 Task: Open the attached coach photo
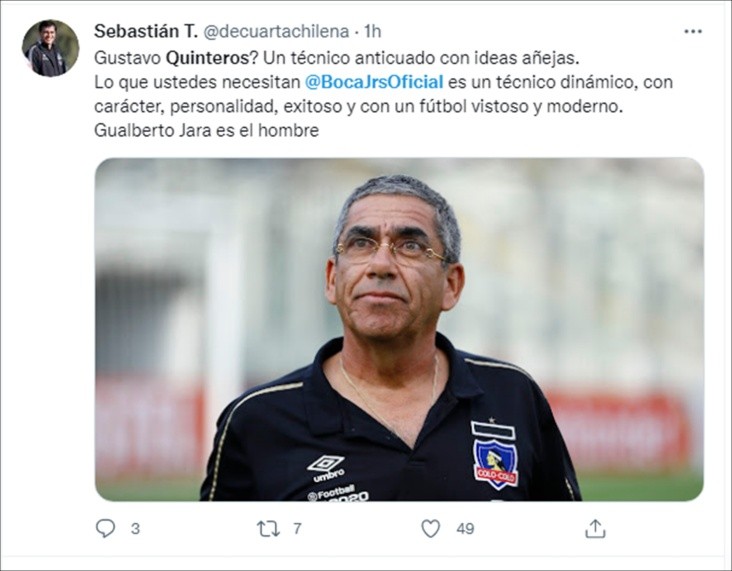pyautogui.click(x=399, y=330)
